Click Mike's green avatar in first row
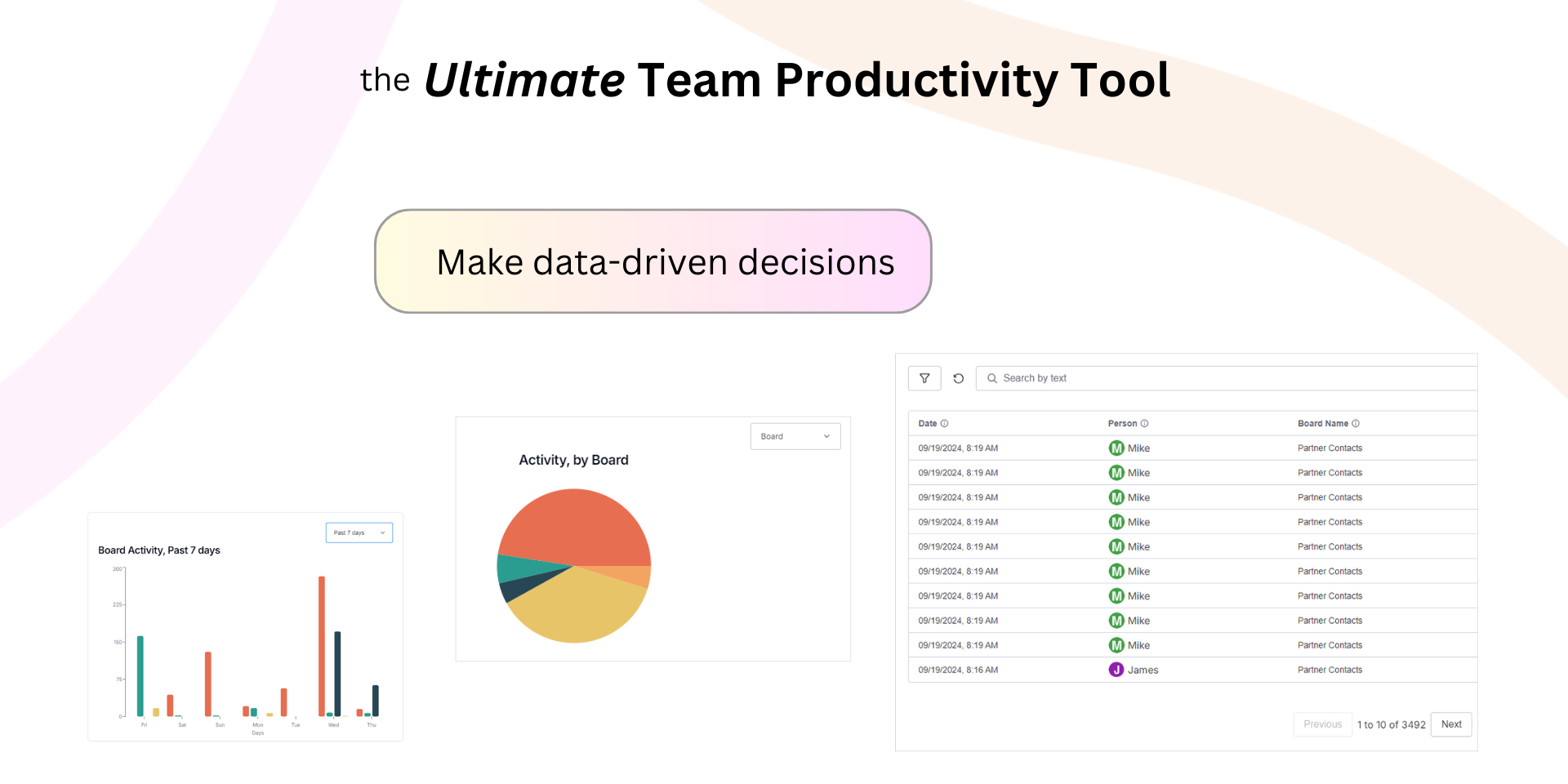Image resolution: width=1568 pixels, height=784 pixels. (x=1116, y=448)
